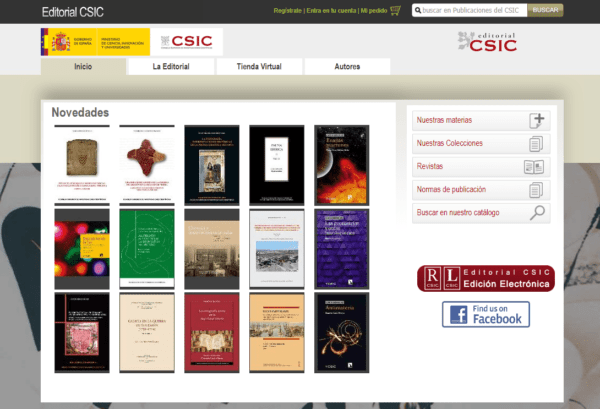Click the Regístrate link

[x=287, y=11]
